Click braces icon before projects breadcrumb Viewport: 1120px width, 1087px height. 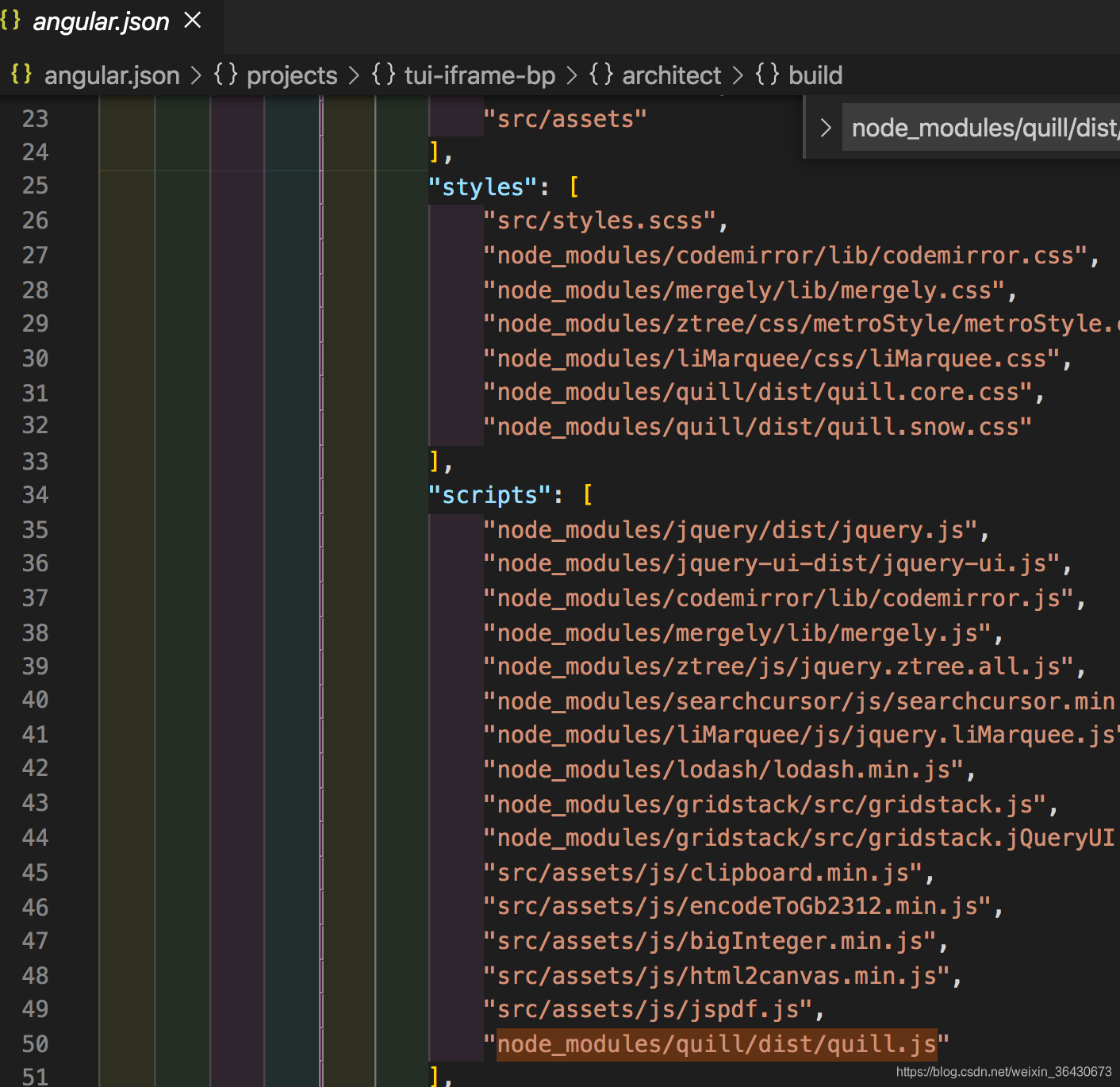pos(225,75)
